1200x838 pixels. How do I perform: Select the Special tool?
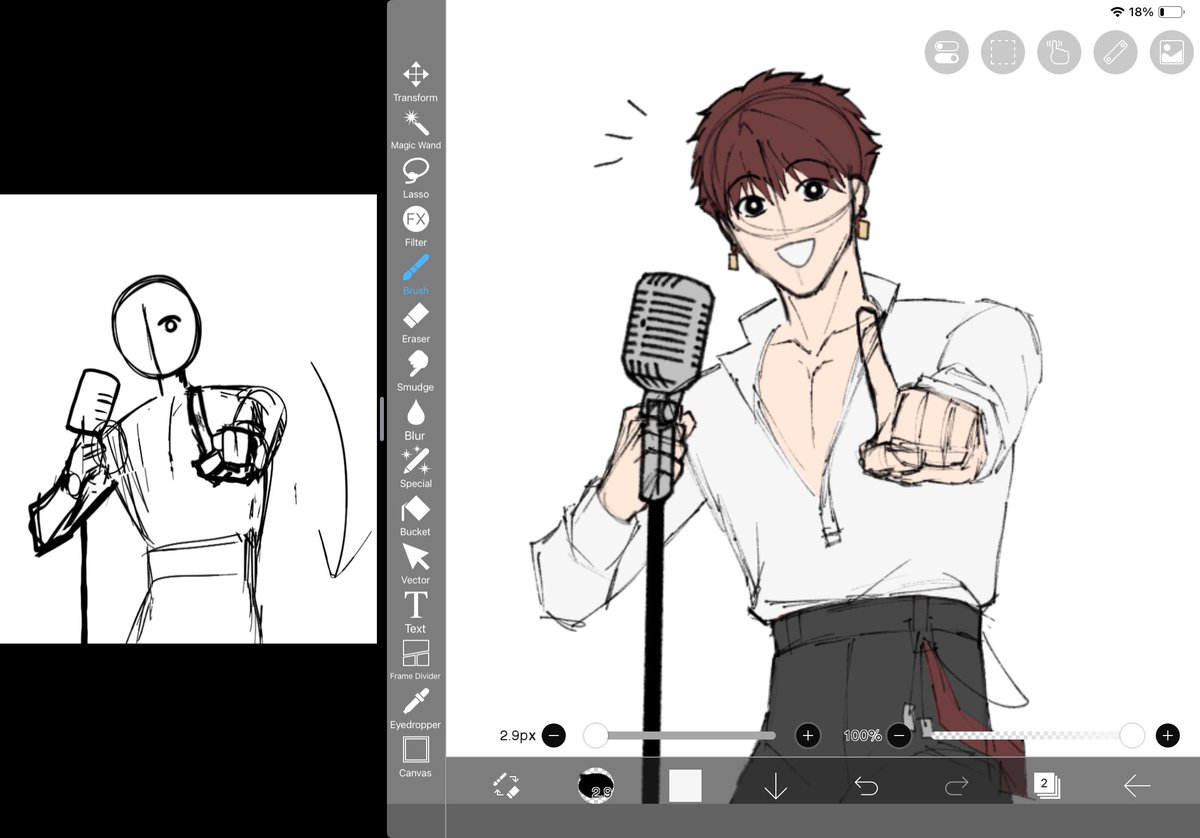[415, 468]
